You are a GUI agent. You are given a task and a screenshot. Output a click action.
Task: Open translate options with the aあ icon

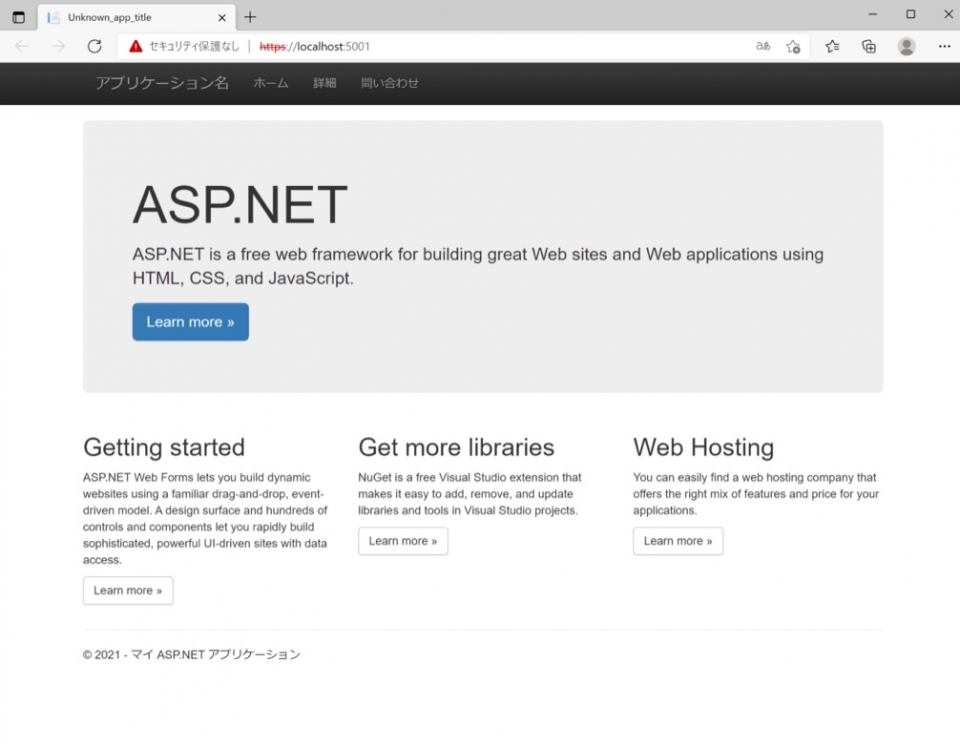click(x=762, y=46)
